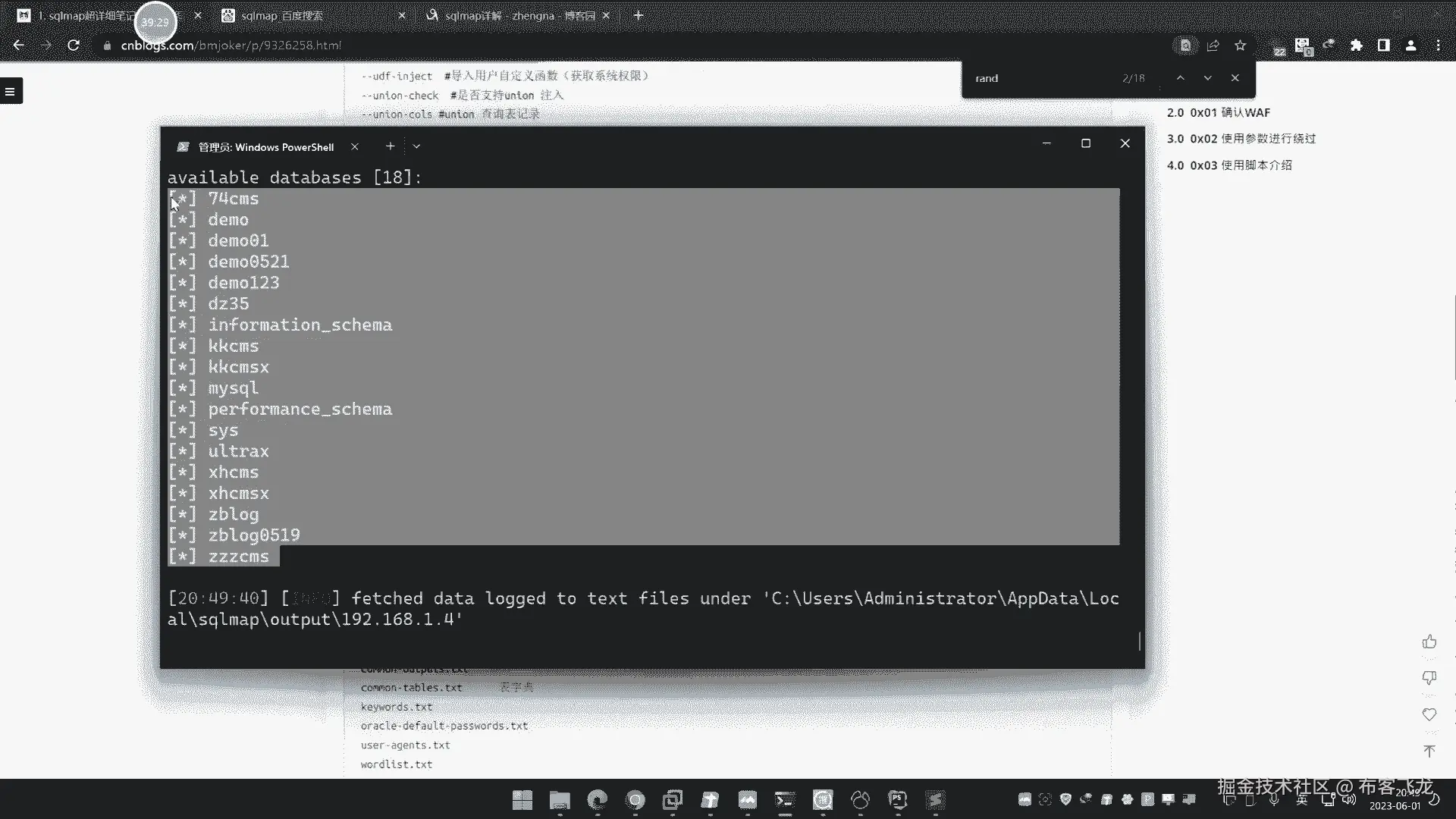Click the find bar search field
Image resolution: width=1456 pixels, height=819 pixels.
(1039, 78)
